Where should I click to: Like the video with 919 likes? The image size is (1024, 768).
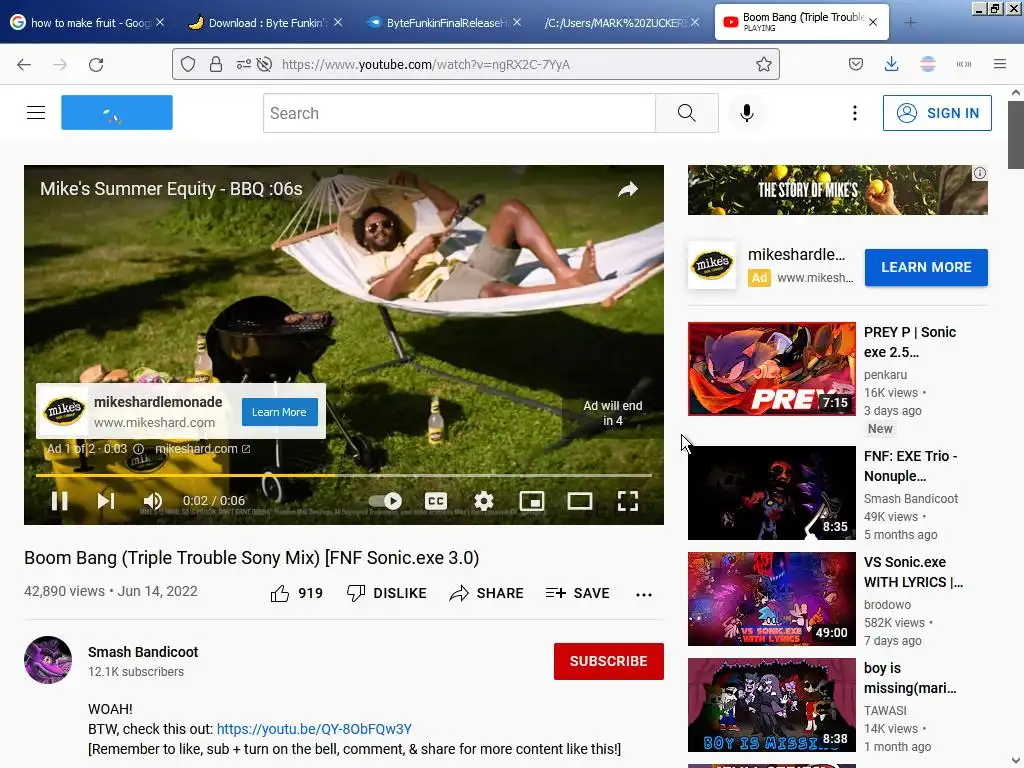pos(296,593)
